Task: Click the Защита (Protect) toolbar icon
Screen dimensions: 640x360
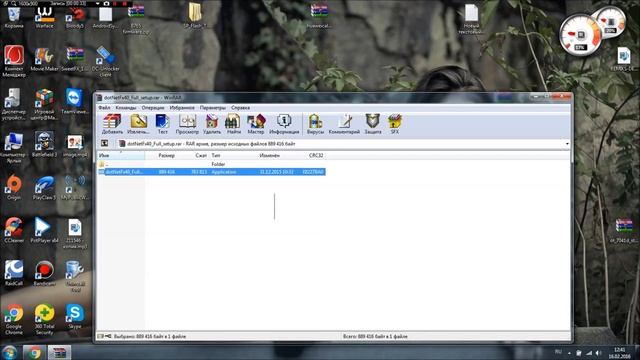Action: (x=373, y=124)
